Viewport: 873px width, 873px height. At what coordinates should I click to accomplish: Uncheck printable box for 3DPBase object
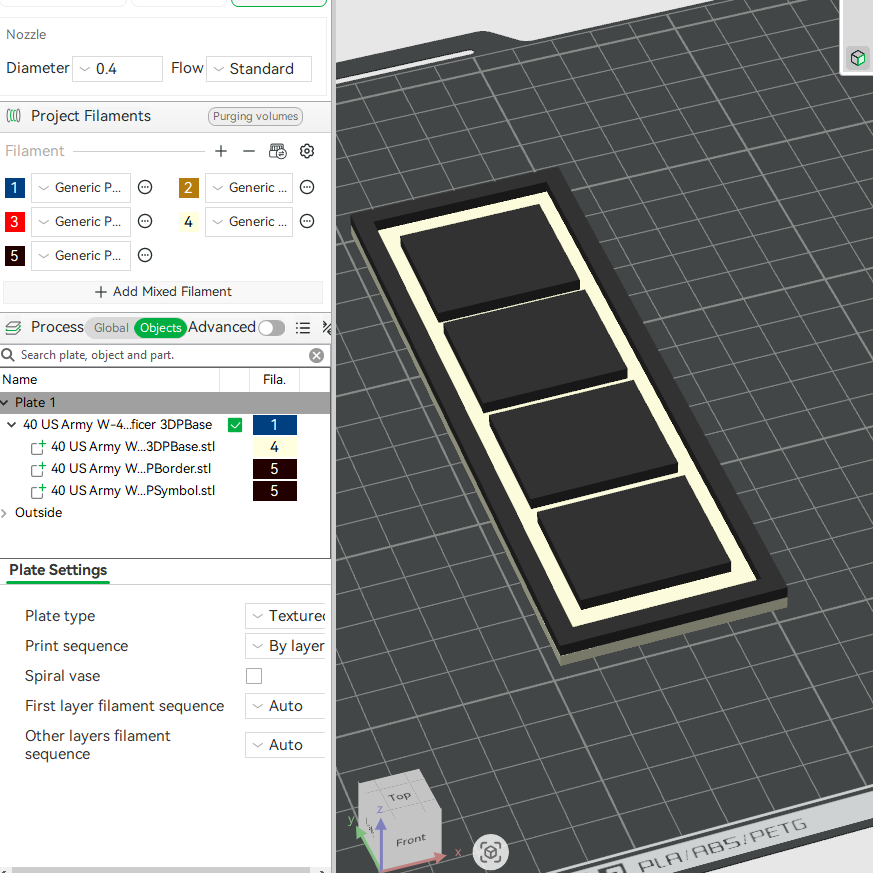click(x=235, y=425)
